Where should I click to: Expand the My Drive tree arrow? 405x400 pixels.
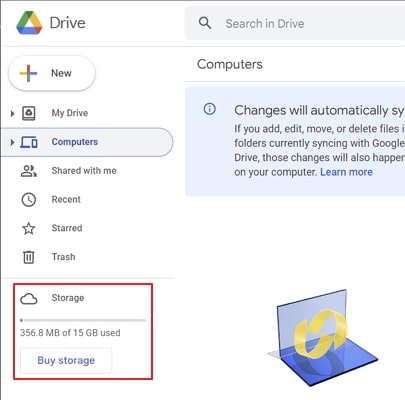(12, 113)
